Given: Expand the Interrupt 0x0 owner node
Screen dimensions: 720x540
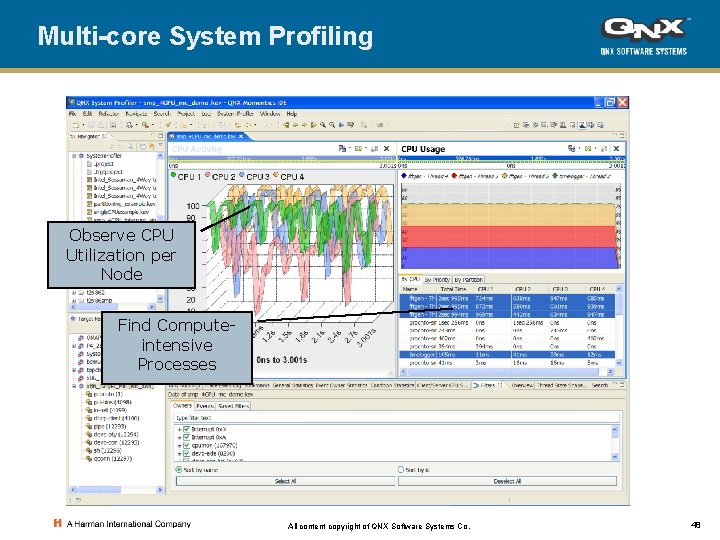Looking at the screenshot, I should (x=180, y=429).
